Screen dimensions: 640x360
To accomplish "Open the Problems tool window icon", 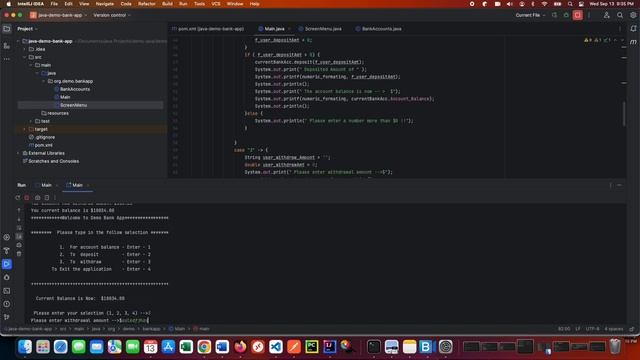I will (x=7, y=304).
